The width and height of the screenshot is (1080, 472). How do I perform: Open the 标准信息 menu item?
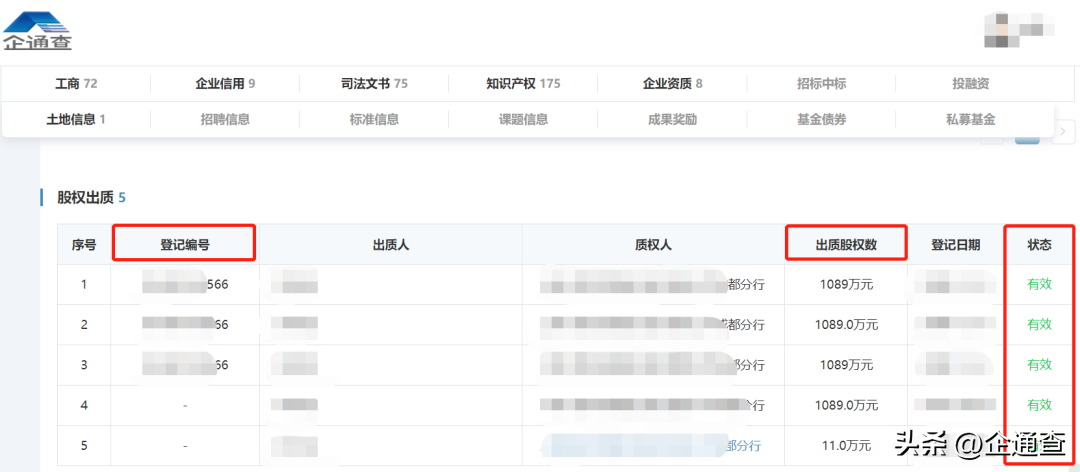pyautogui.click(x=374, y=119)
